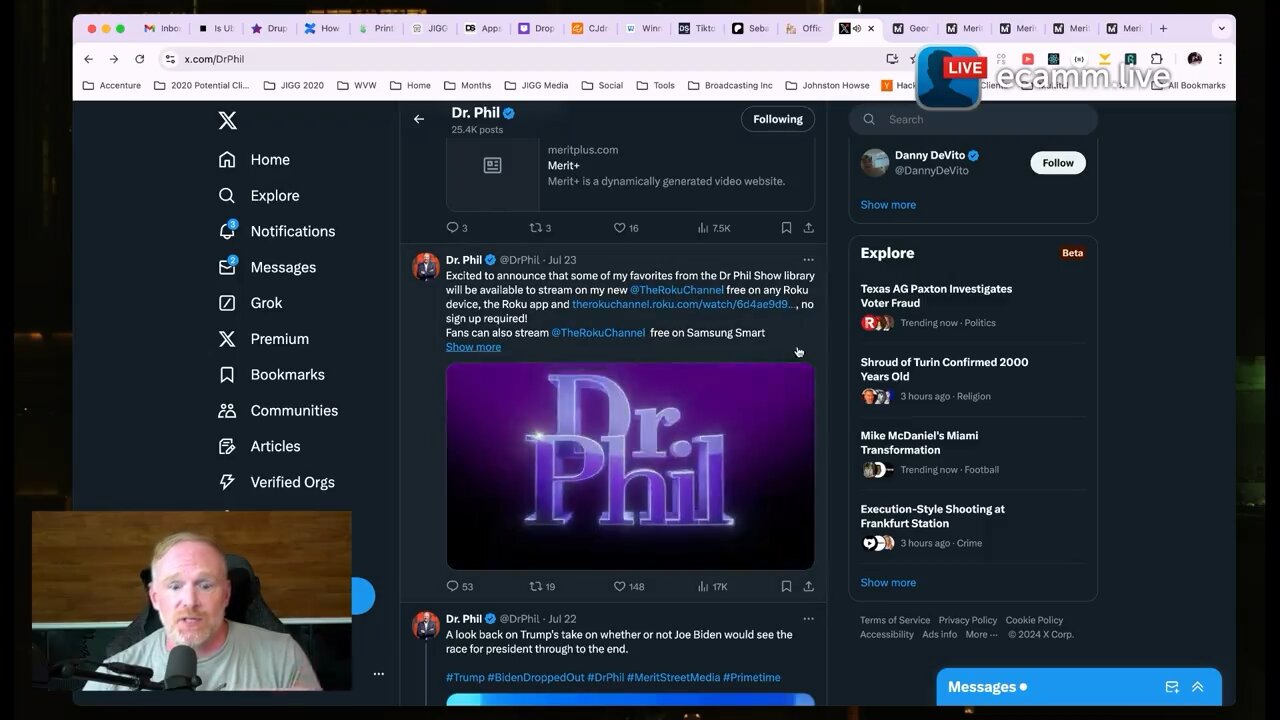Open the Terms of Service link
This screenshot has width=1280, height=720.
pos(895,620)
